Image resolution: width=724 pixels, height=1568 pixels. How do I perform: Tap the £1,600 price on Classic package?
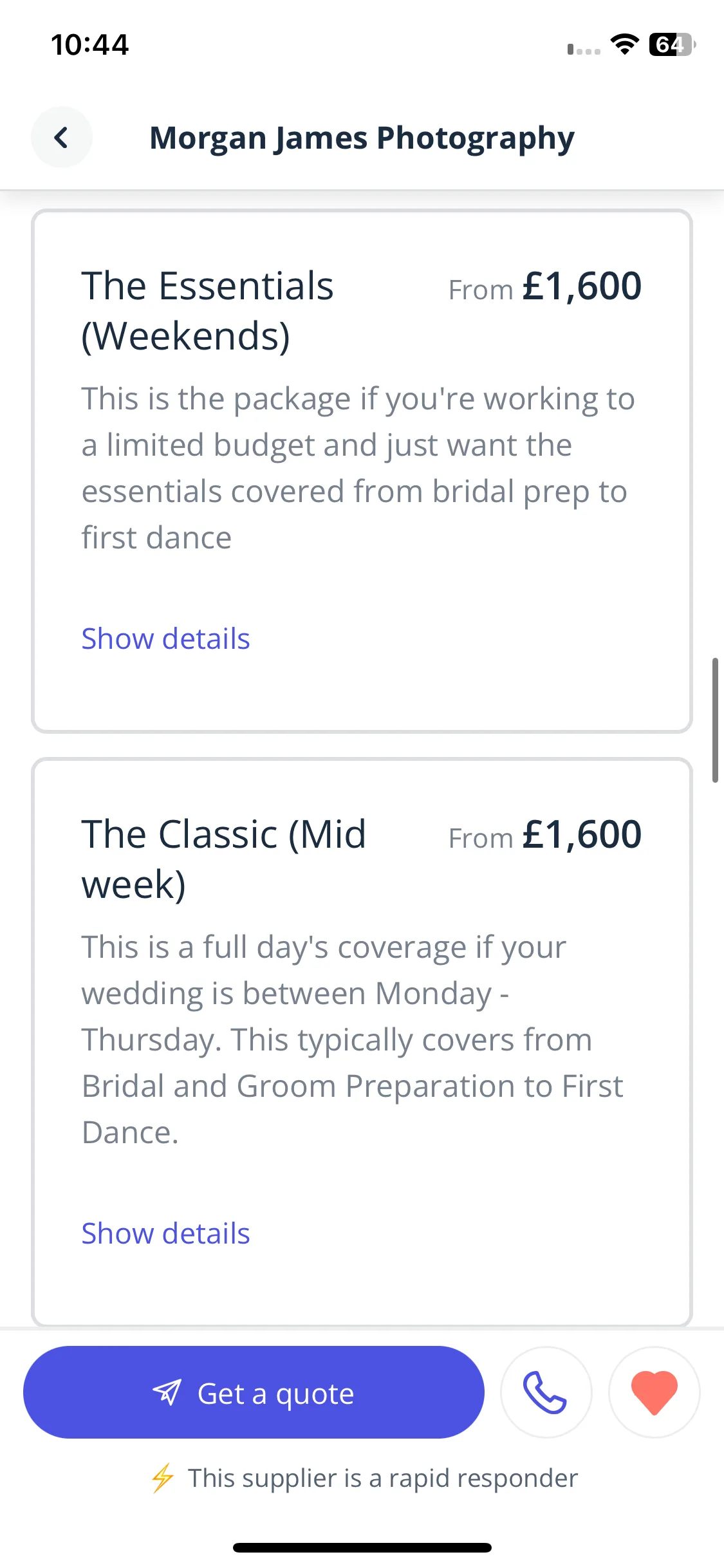tap(582, 835)
